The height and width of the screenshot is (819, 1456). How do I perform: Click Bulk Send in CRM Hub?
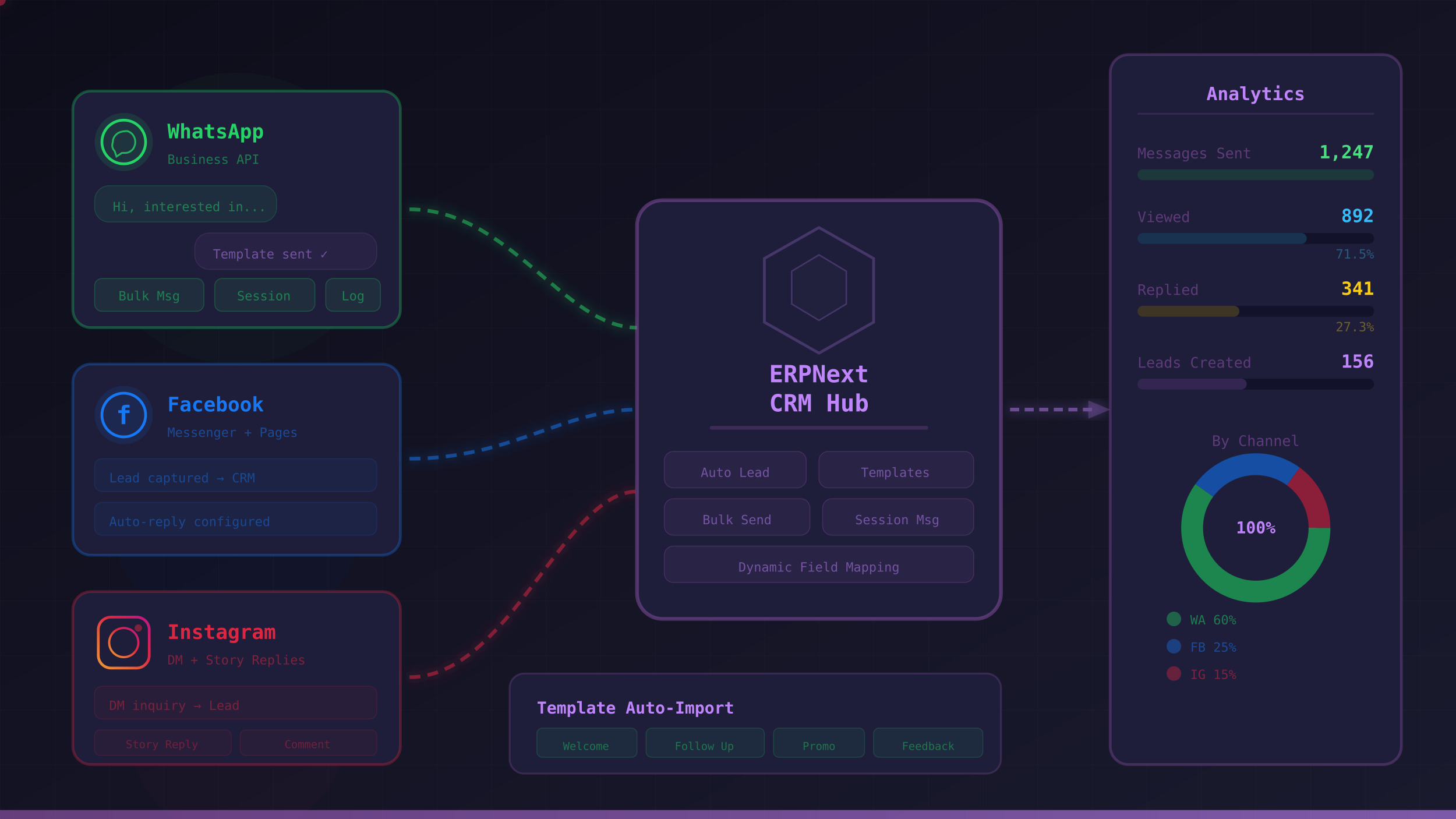click(737, 517)
